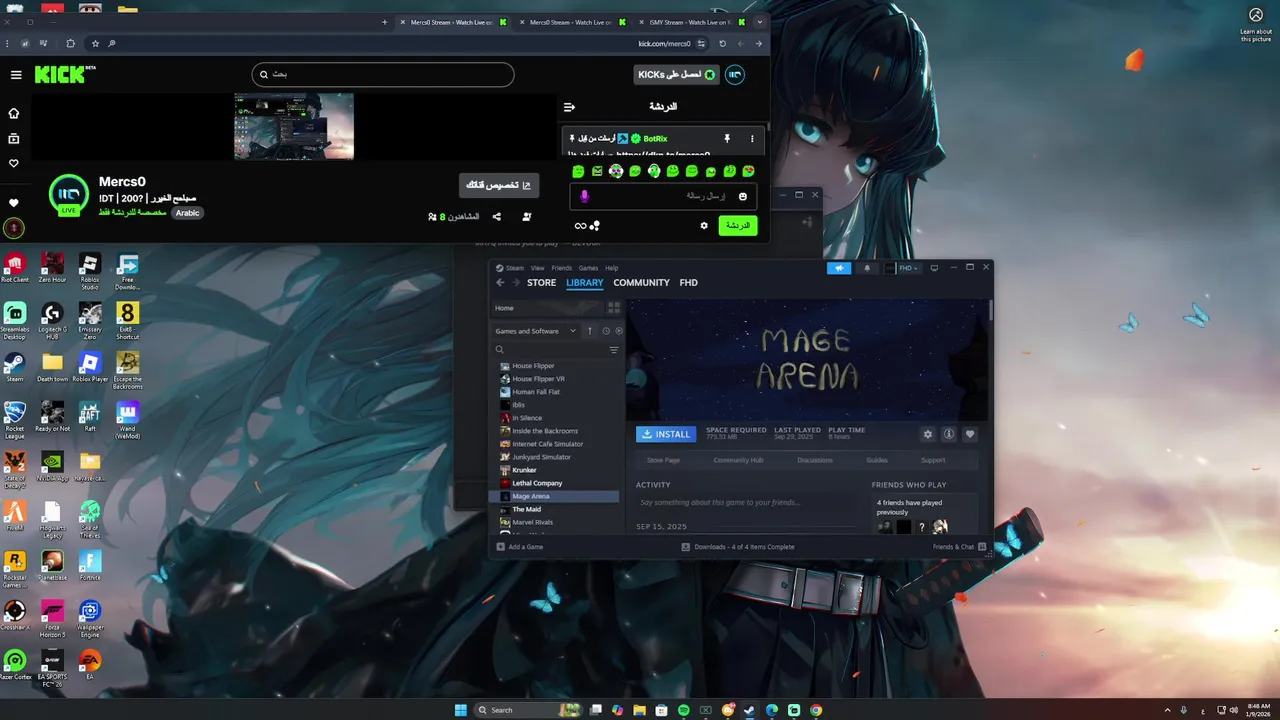Add Mage Arena to favorites heart
1280x720 pixels.
tap(969, 434)
